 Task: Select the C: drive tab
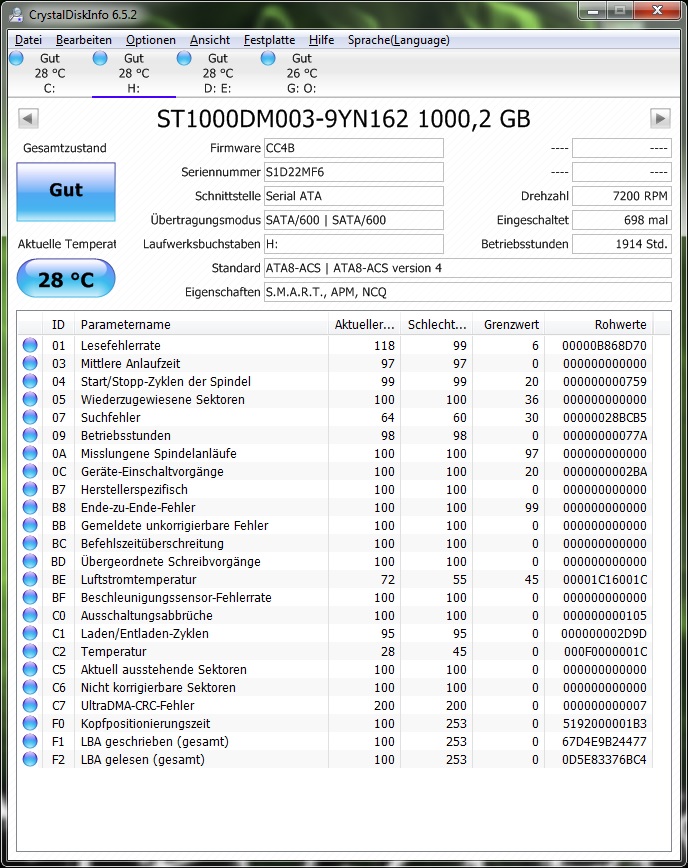tap(49, 73)
